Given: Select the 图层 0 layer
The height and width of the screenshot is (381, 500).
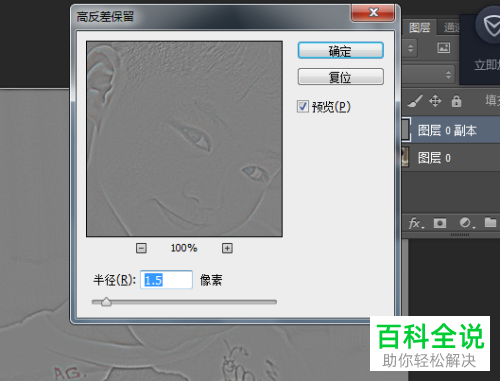Looking at the screenshot, I should [x=451, y=158].
